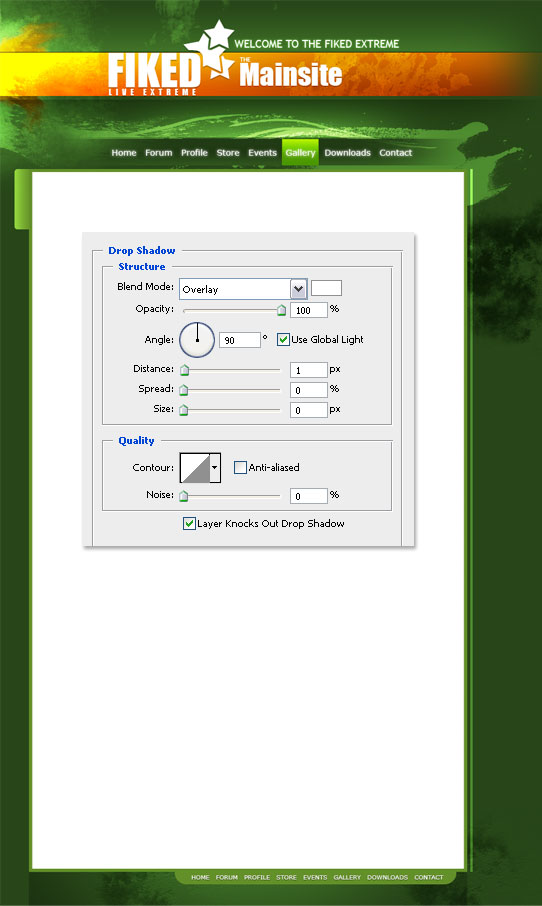
Task: Click the Spread percent value field
Action: 309,390
